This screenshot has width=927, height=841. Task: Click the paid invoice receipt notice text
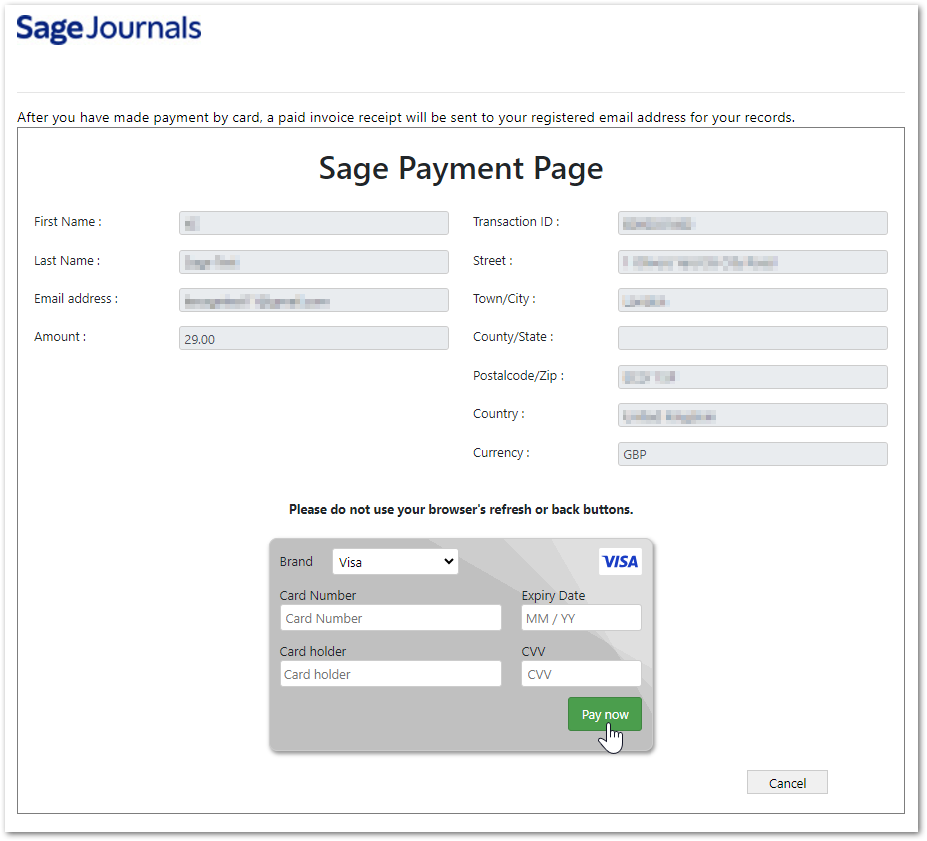tap(406, 117)
